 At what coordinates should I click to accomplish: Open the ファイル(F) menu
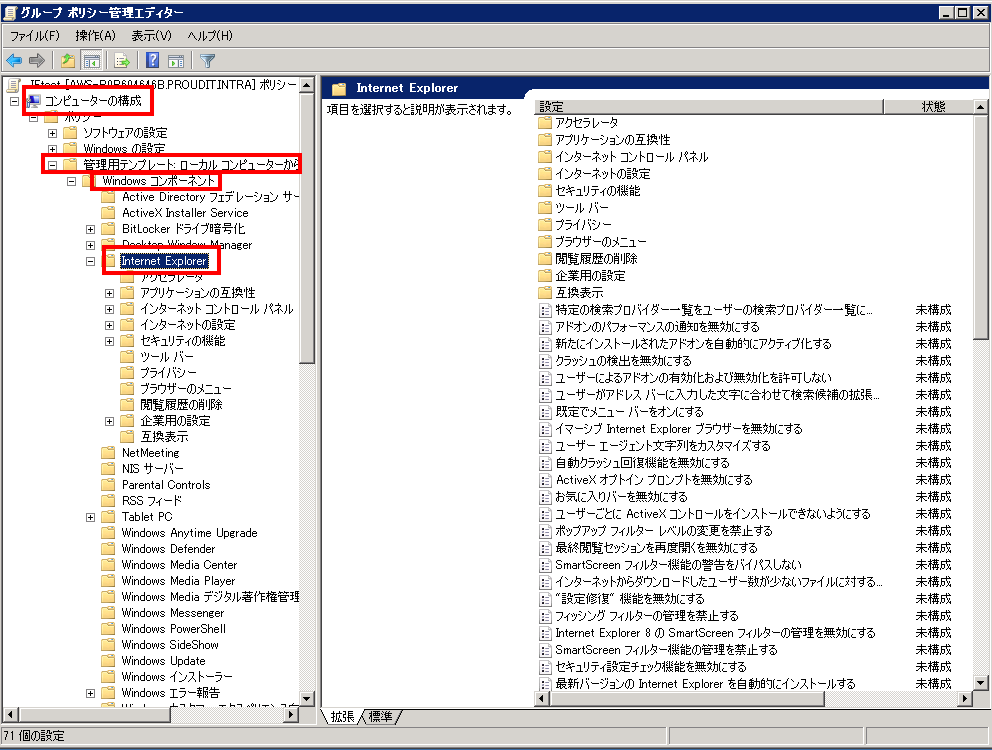pos(34,36)
